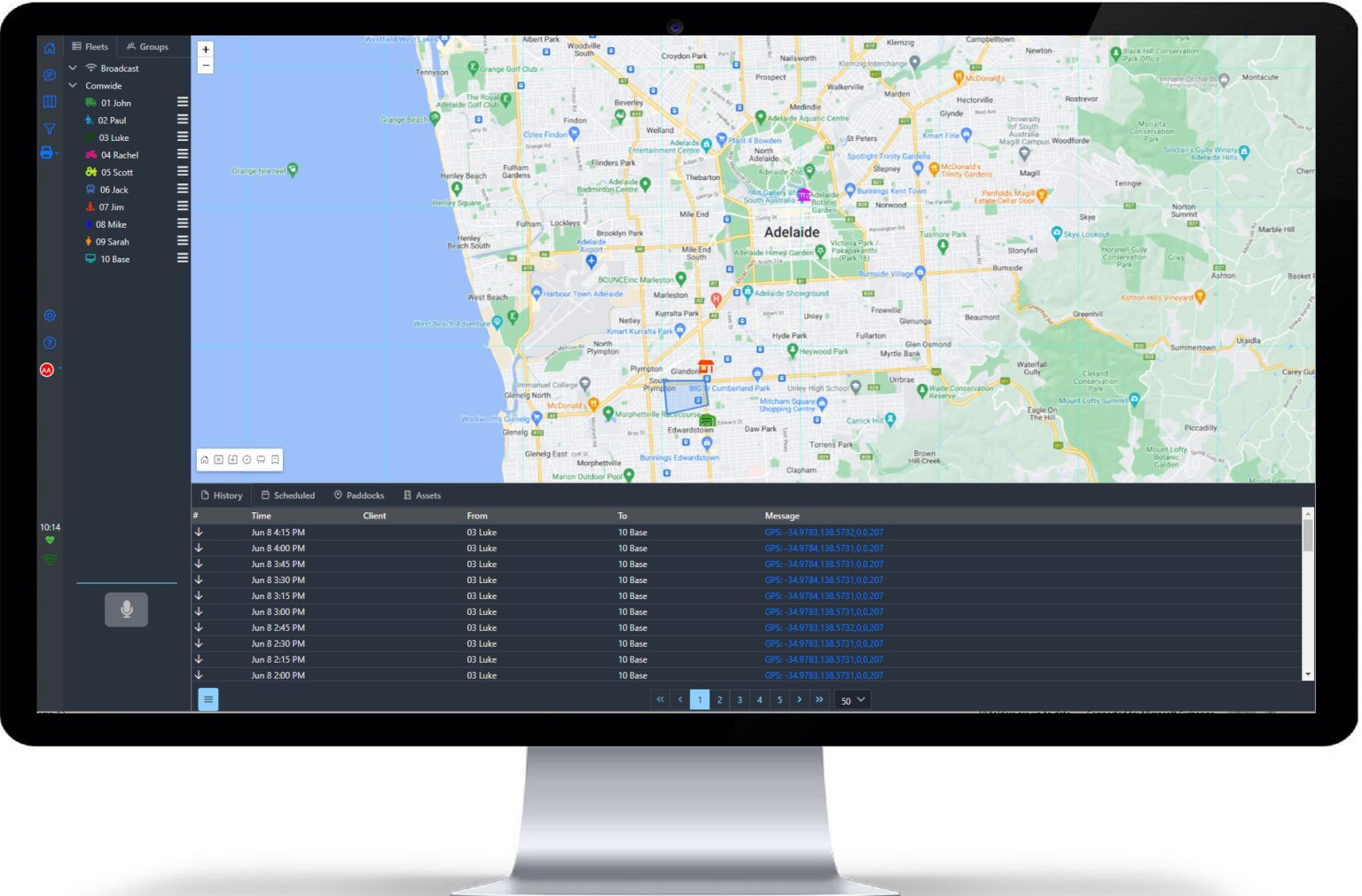Select the home icon in the map toolbar
Screen dimensions: 1362x896
pyautogui.click(x=203, y=460)
